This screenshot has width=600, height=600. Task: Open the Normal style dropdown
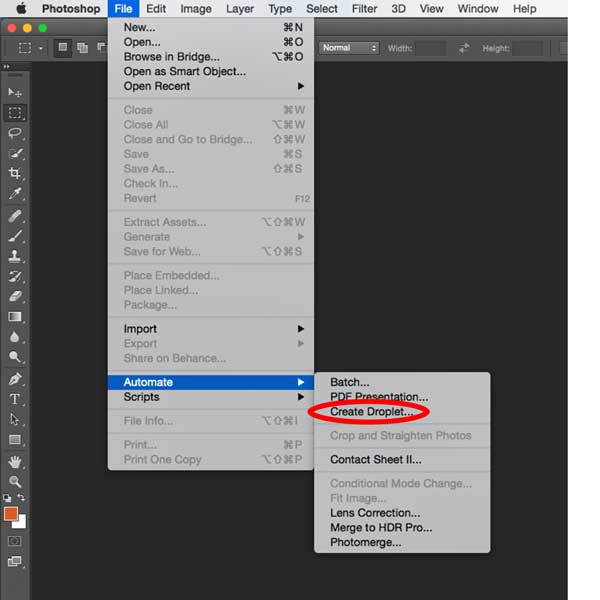pyautogui.click(x=349, y=48)
